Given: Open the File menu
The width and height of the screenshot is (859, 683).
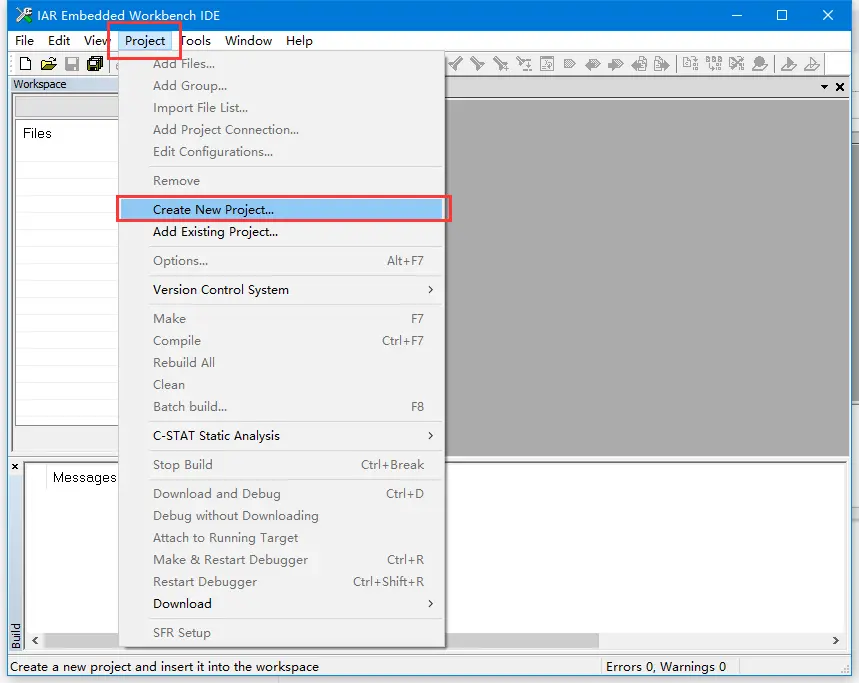Looking at the screenshot, I should [x=24, y=41].
